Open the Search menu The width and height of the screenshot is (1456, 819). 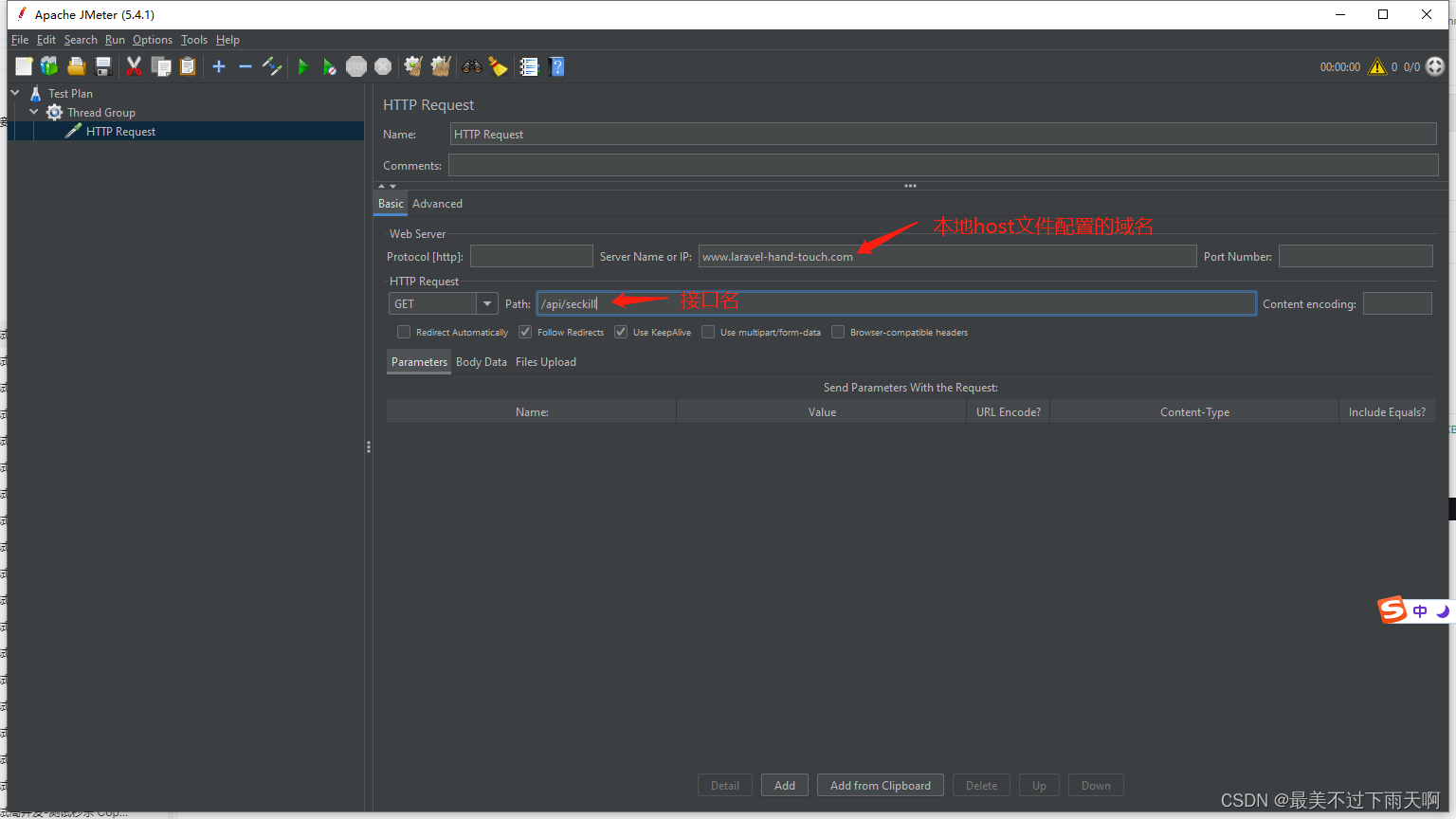pyautogui.click(x=81, y=40)
